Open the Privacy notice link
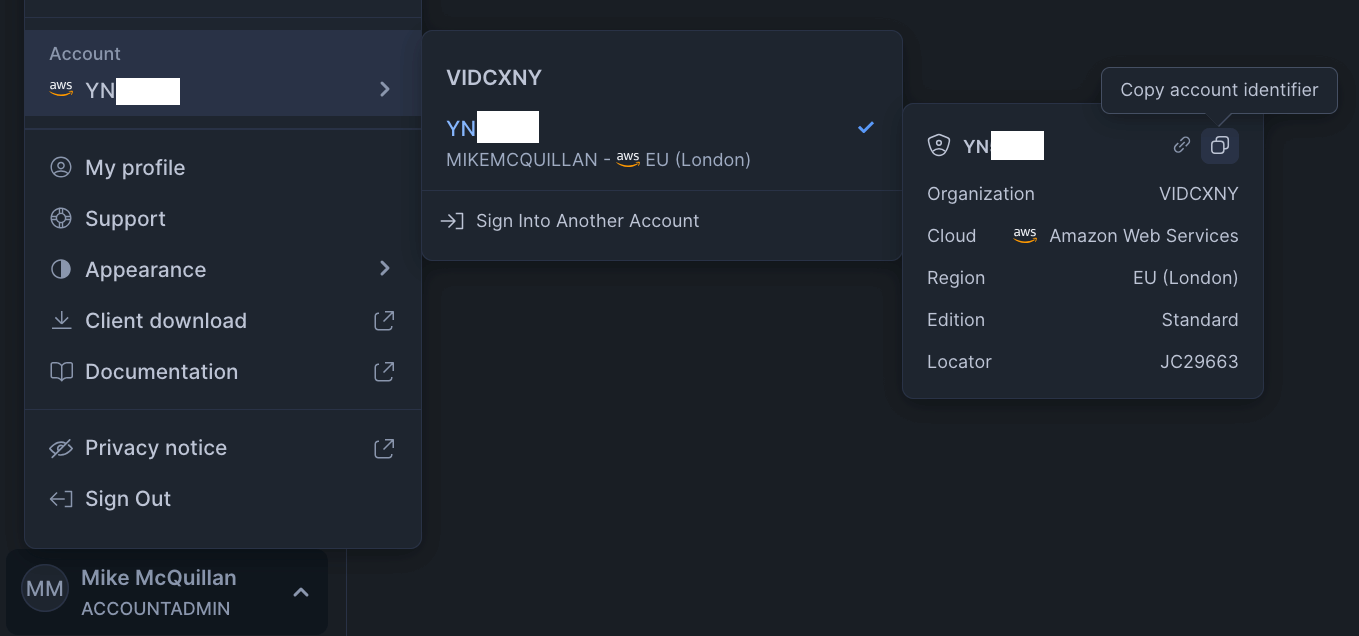 tap(156, 448)
